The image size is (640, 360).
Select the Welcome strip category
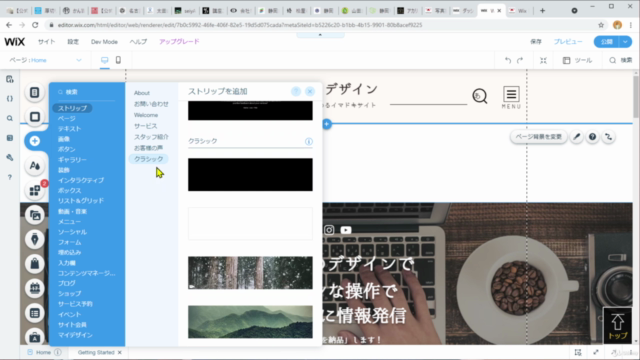(x=146, y=115)
